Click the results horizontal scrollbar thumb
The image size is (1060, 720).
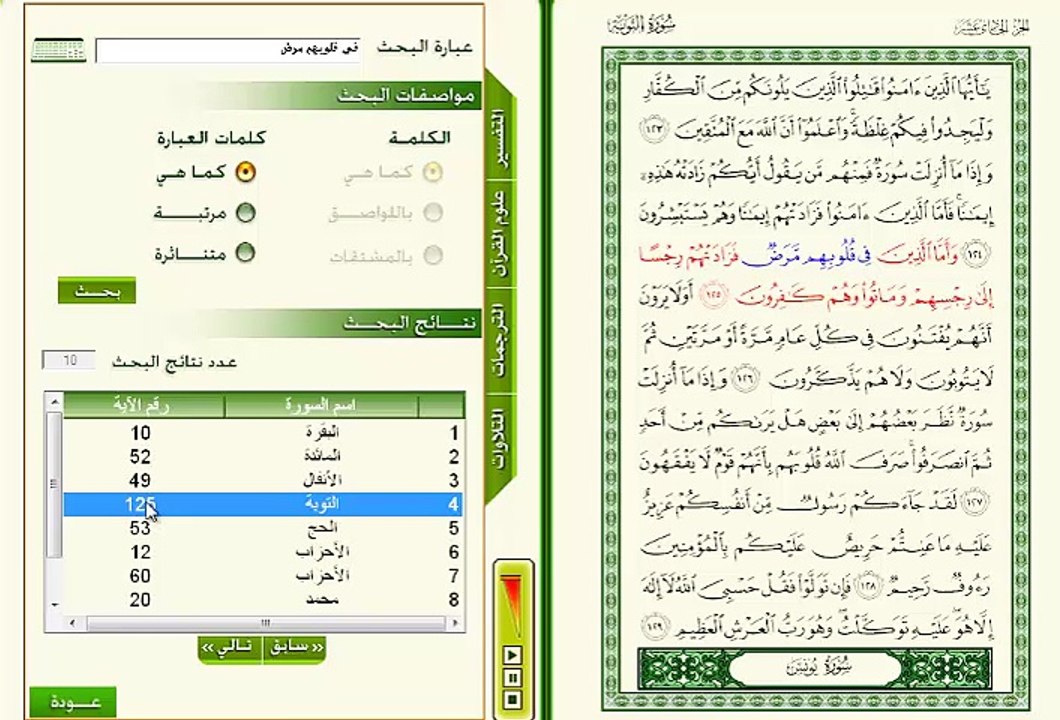(x=265, y=623)
